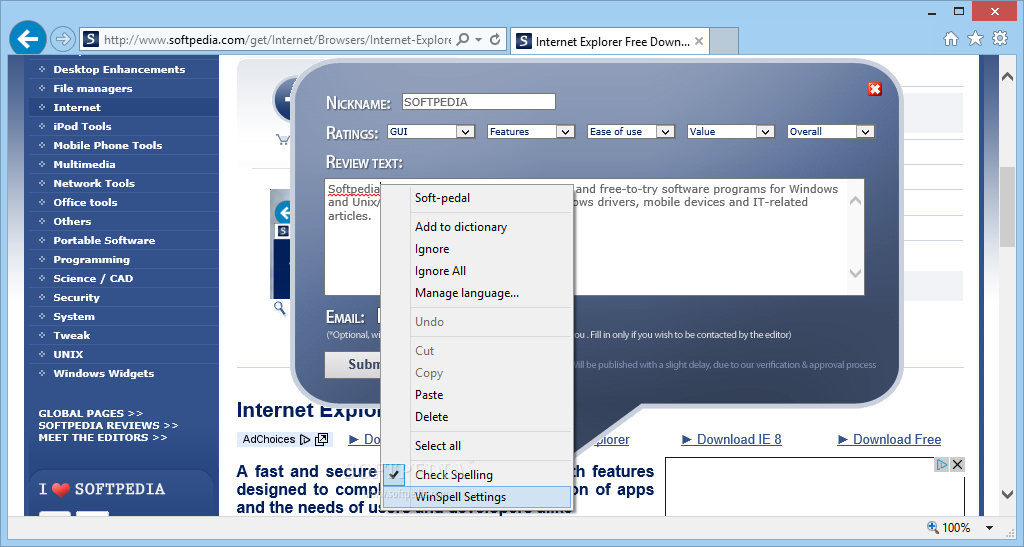Image resolution: width=1024 pixels, height=547 pixels.
Task: Click the Nickname input field
Action: pos(479,102)
